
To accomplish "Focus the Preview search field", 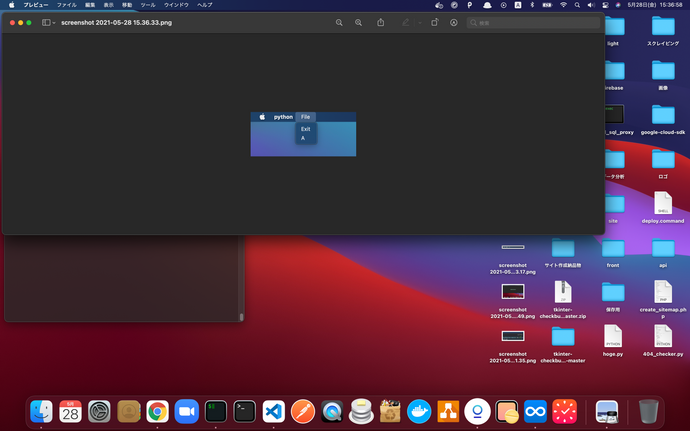I will coord(533,22).
